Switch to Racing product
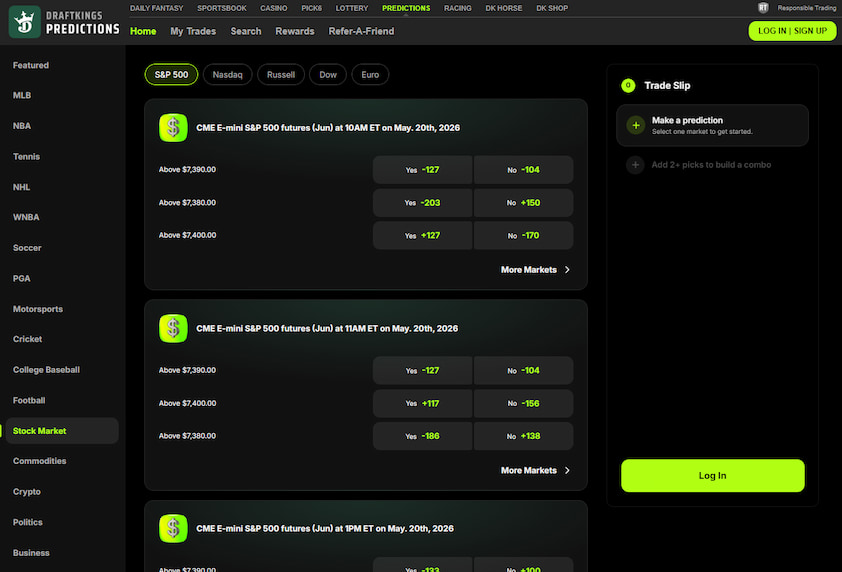The width and height of the screenshot is (842, 572). (458, 8)
